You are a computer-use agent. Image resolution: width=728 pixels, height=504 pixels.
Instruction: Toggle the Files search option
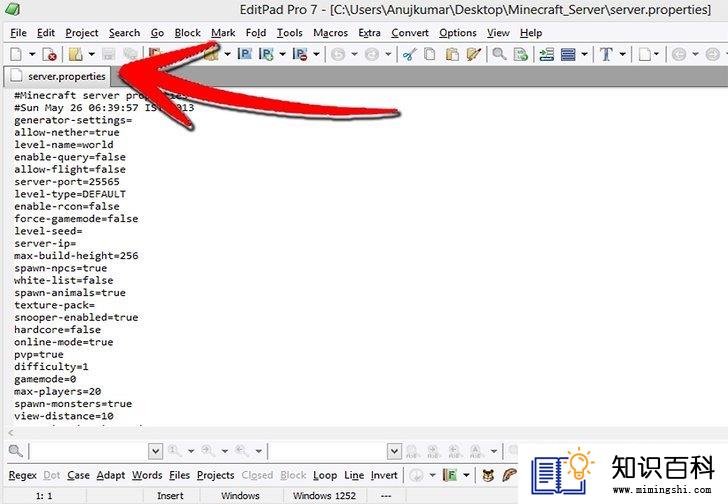coord(179,475)
